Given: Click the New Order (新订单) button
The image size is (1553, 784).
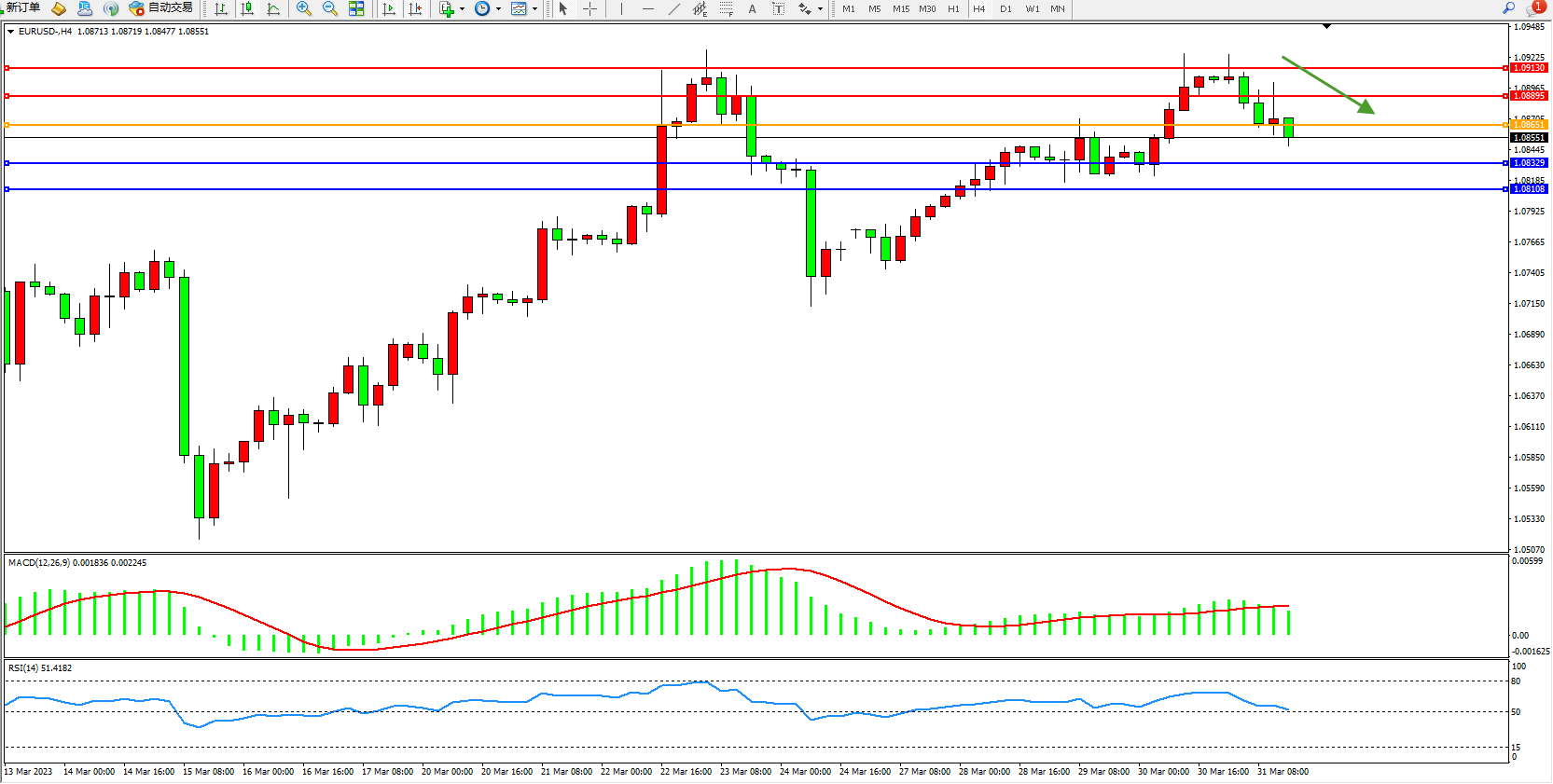Looking at the screenshot, I should click(x=22, y=8).
